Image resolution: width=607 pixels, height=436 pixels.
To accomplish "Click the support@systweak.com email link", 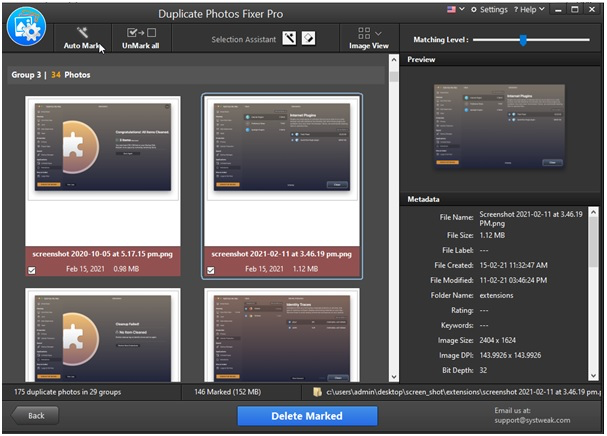I will 532,420.
